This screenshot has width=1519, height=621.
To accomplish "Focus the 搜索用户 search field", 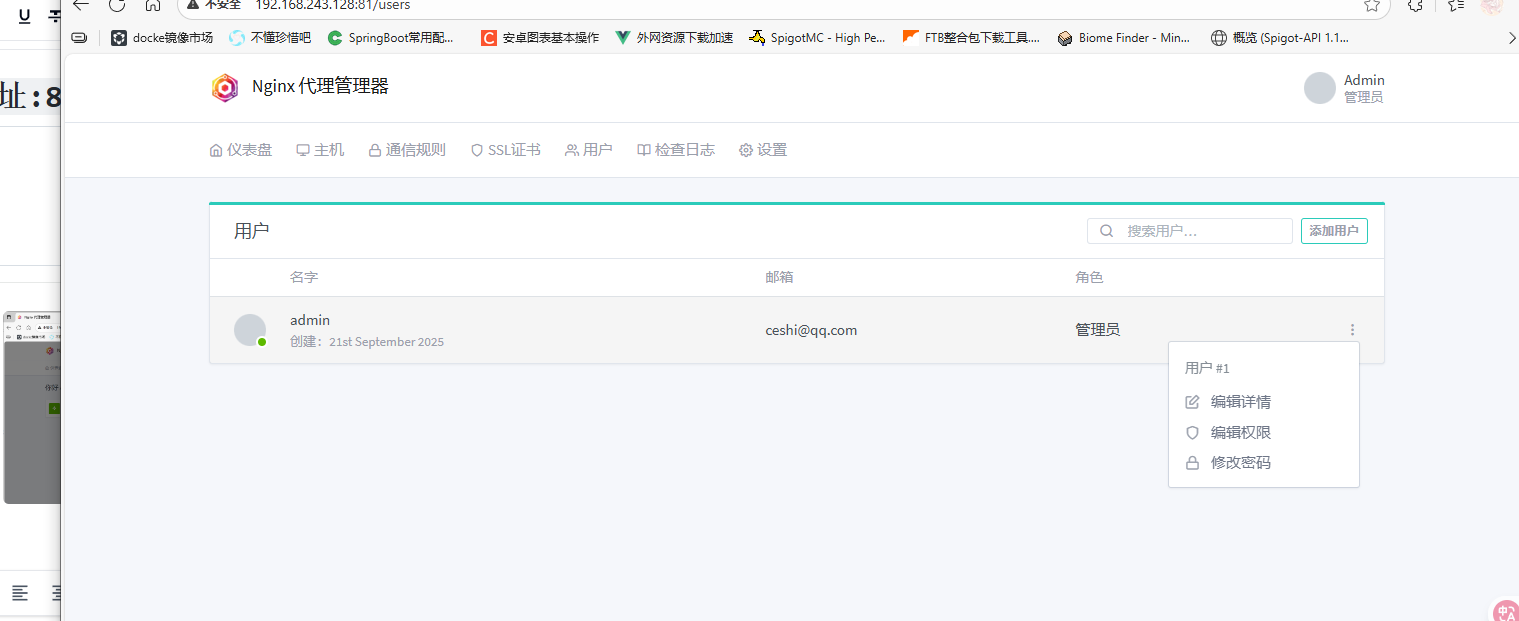I will [x=1200, y=231].
